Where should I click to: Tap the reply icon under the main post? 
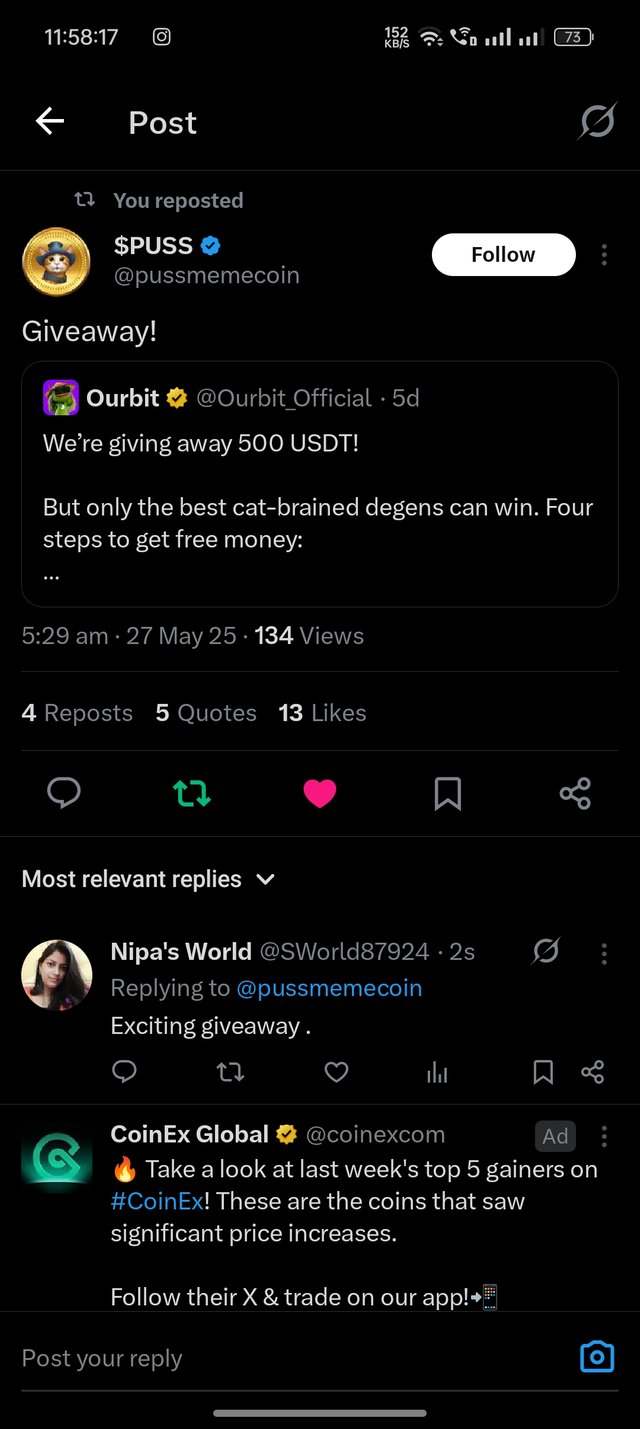(64, 794)
